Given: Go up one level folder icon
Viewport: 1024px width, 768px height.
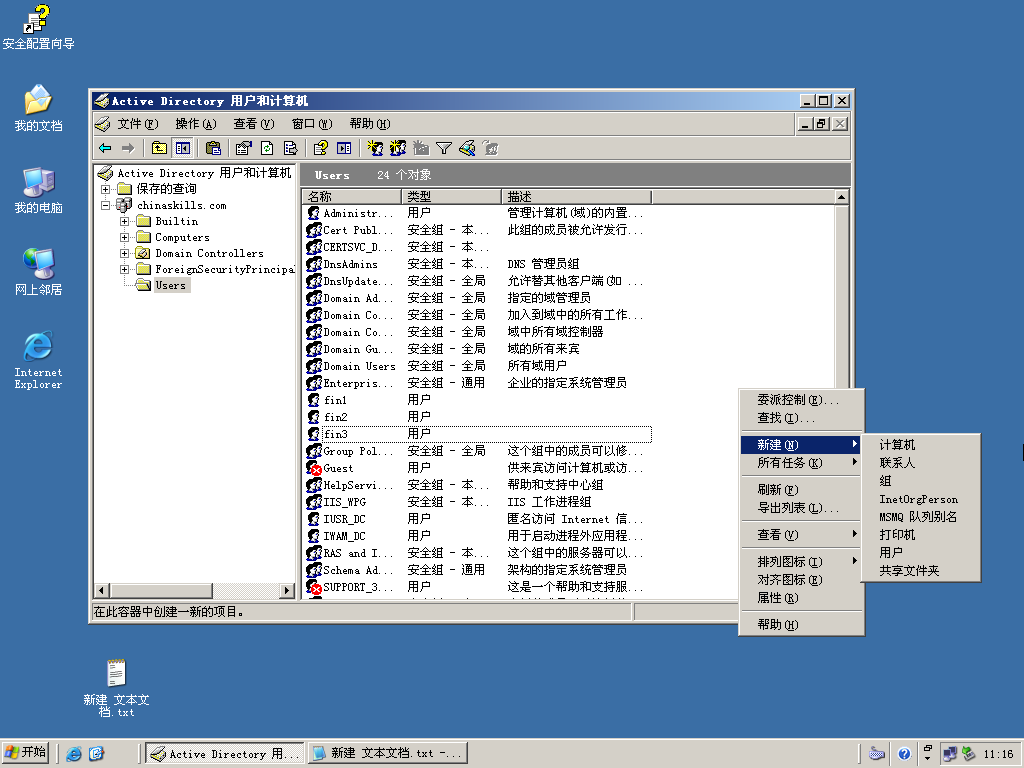Looking at the screenshot, I should click(159, 148).
